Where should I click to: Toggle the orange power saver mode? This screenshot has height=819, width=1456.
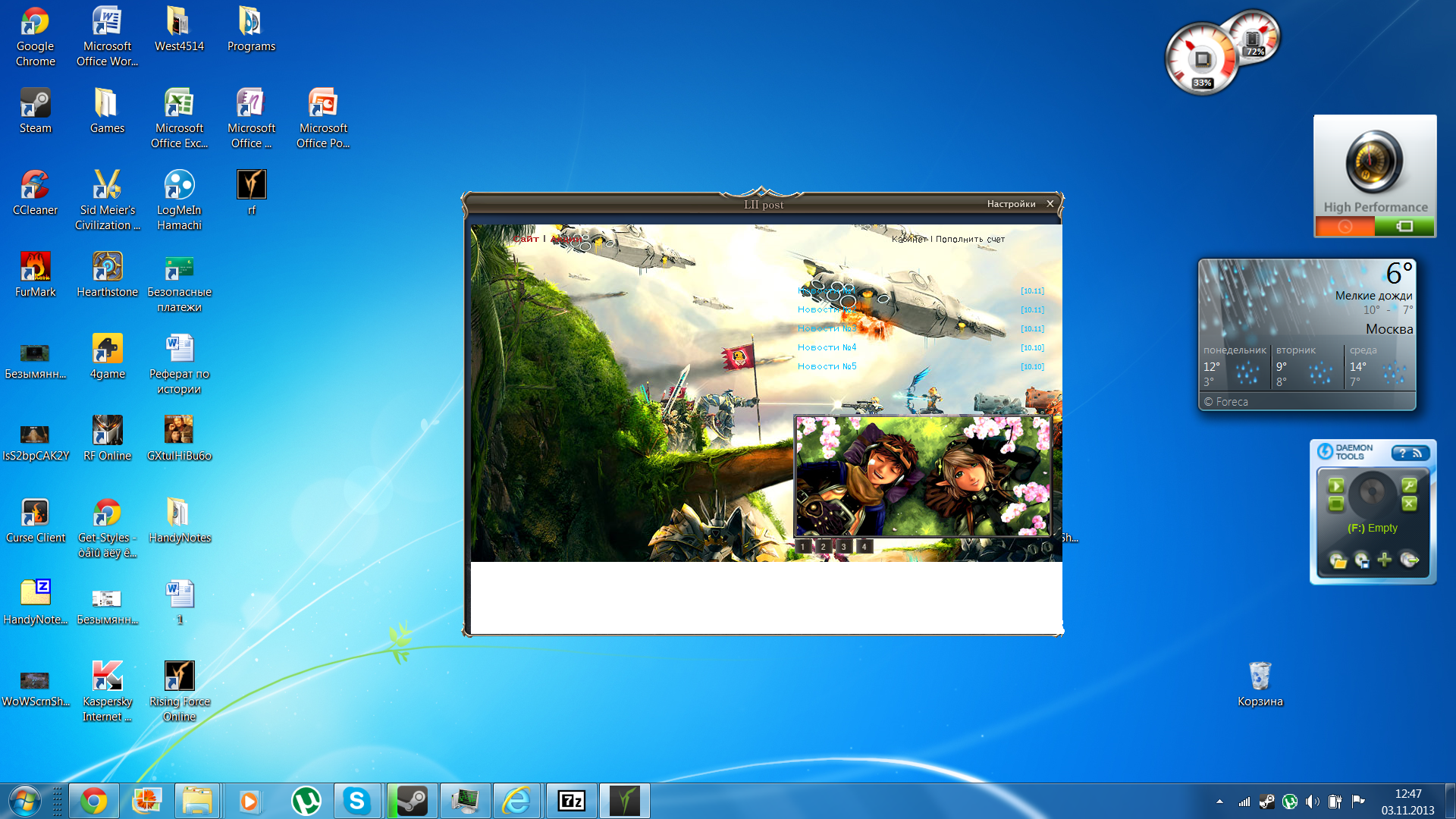(1345, 226)
